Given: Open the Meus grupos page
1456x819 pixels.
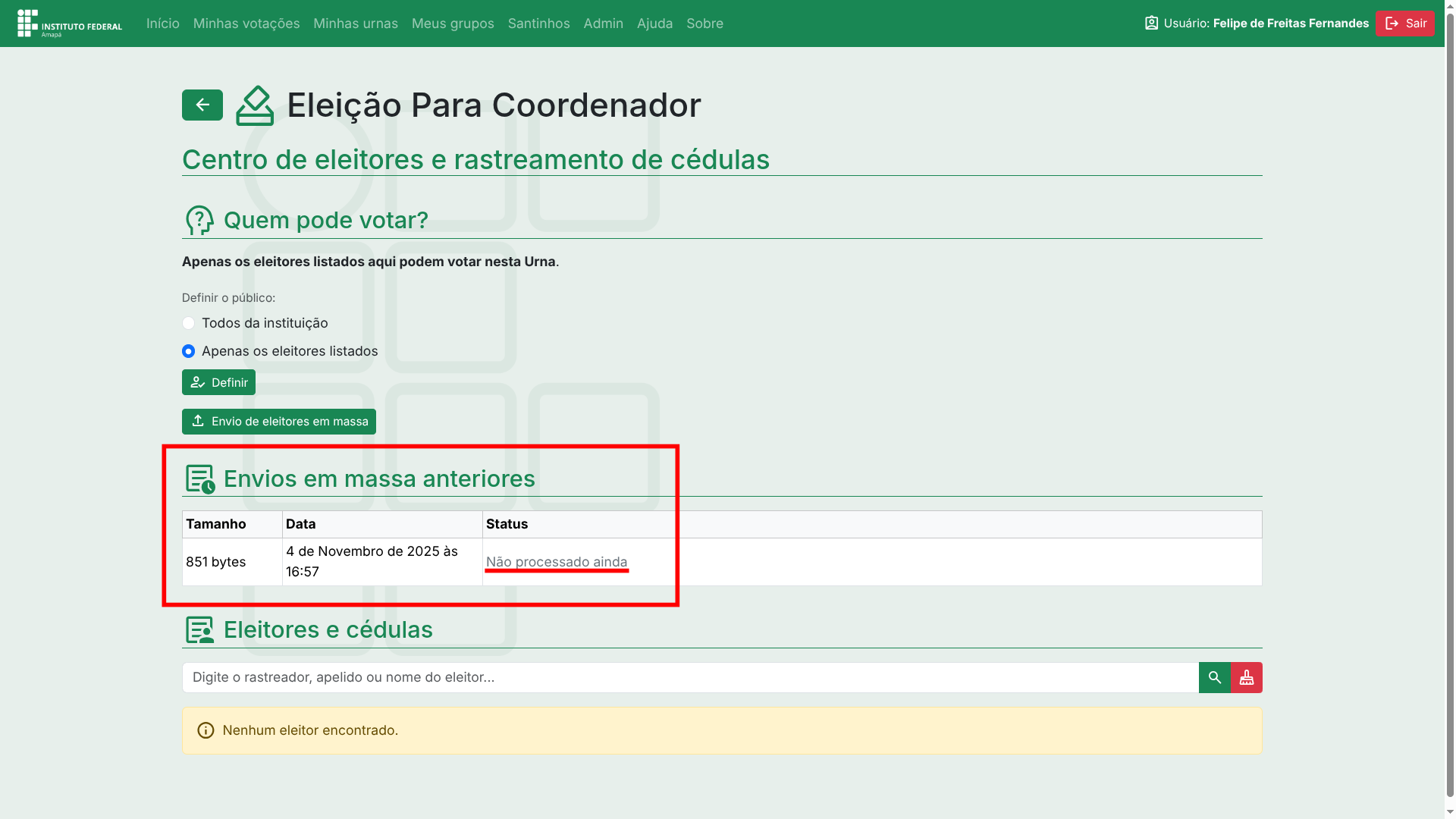Looking at the screenshot, I should coord(453,24).
